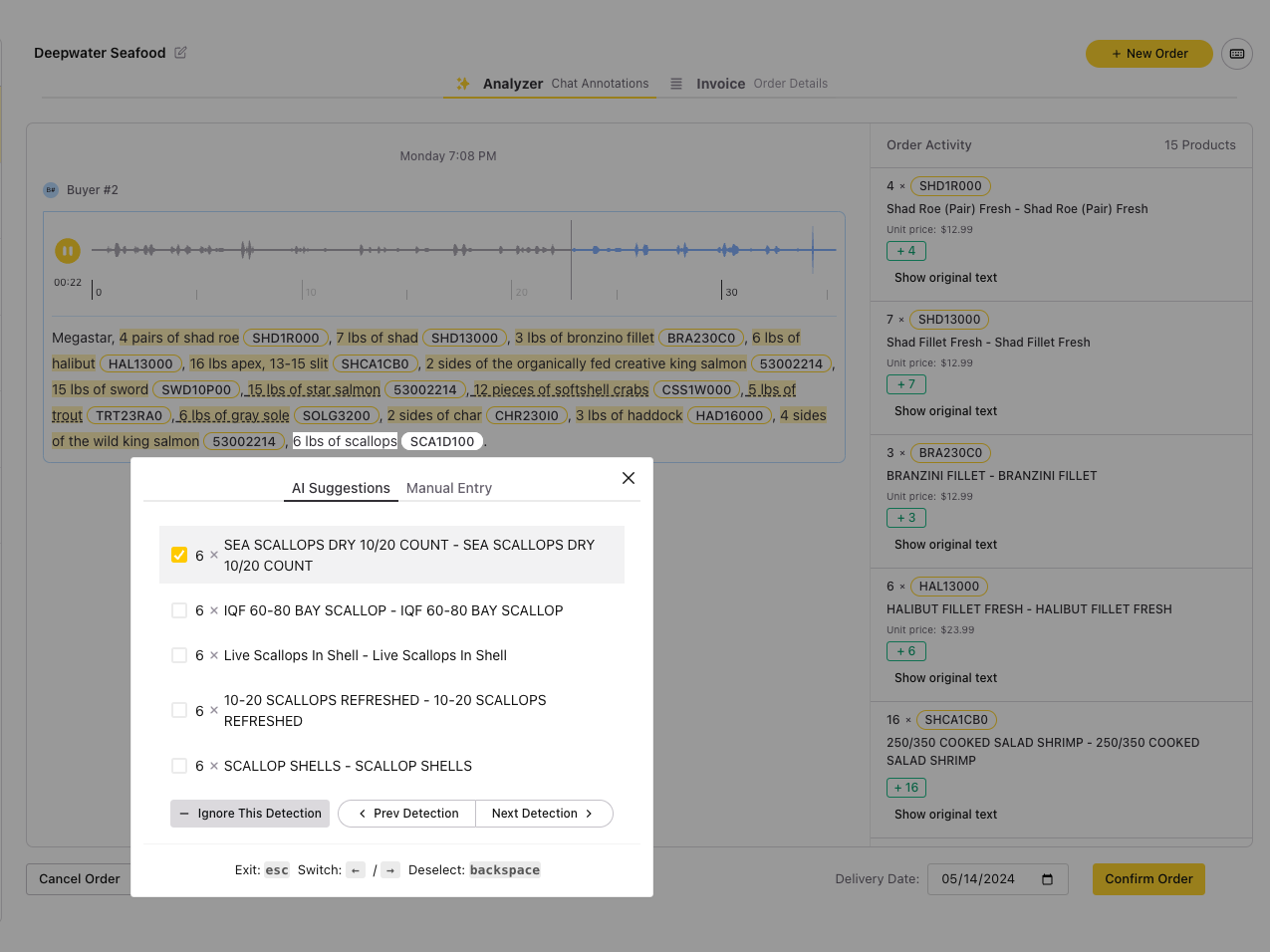Click the edit icon beside Deepwater Seafood
Viewport: 1270px width, 952px height.
[x=180, y=53]
